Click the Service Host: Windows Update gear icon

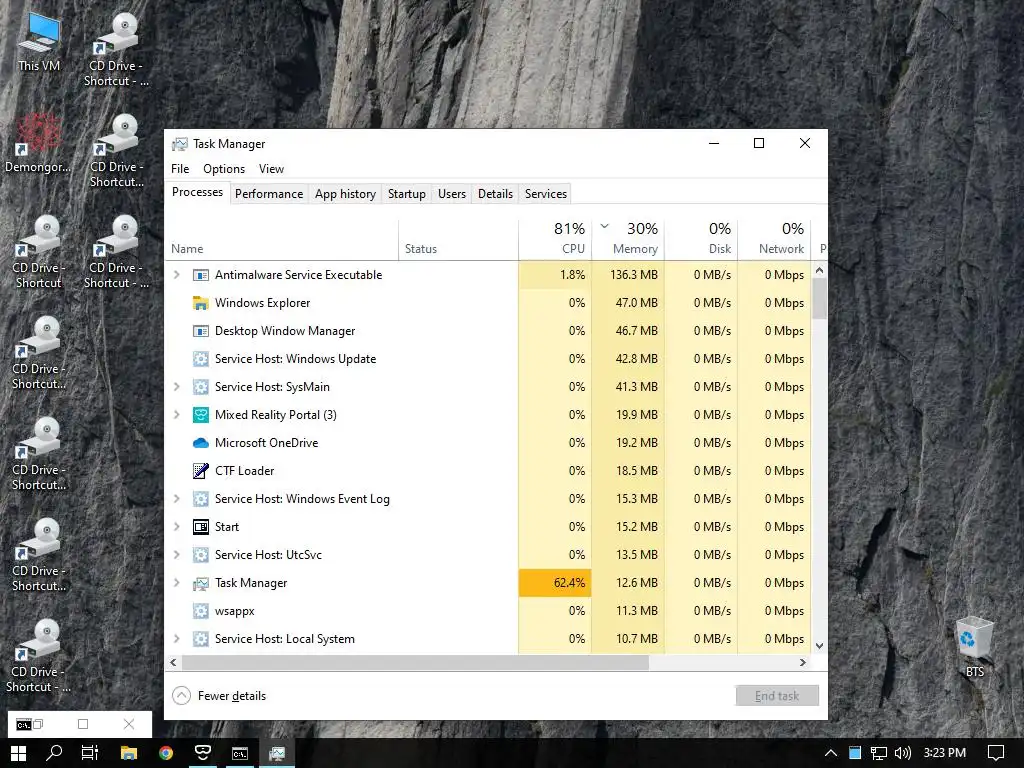(x=200, y=359)
